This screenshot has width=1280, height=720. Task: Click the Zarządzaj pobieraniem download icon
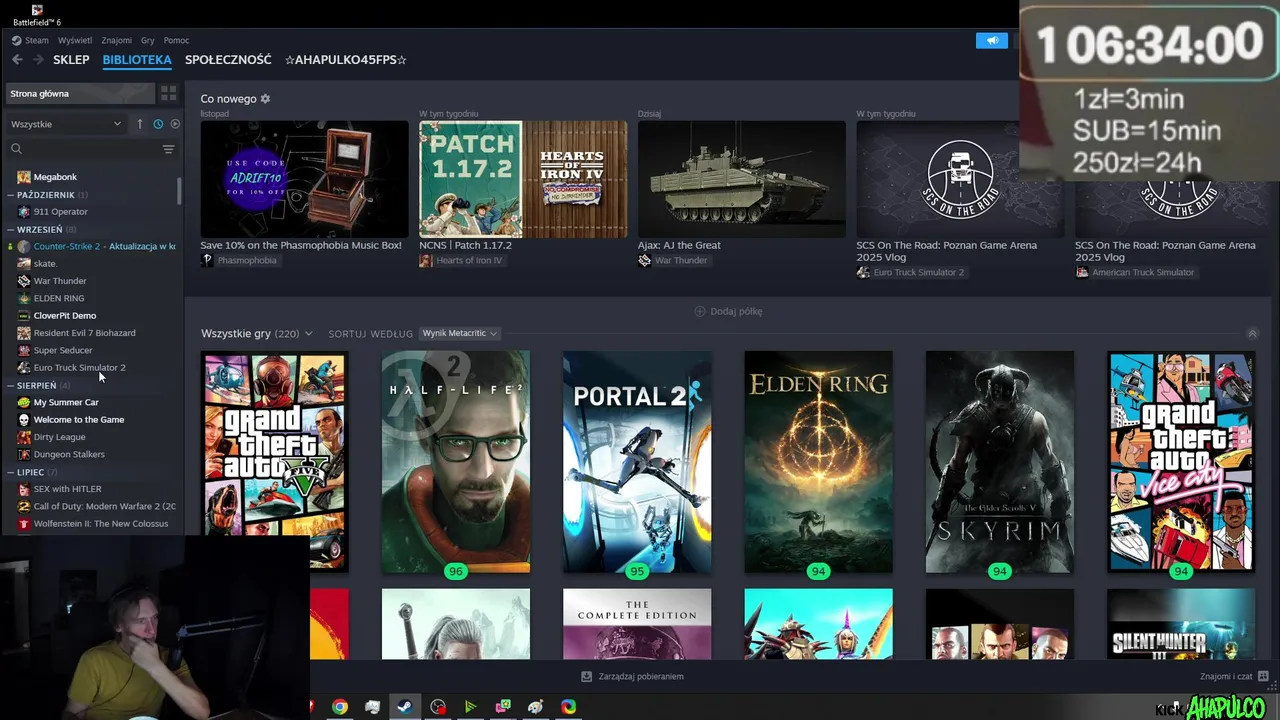pos(586,677)
